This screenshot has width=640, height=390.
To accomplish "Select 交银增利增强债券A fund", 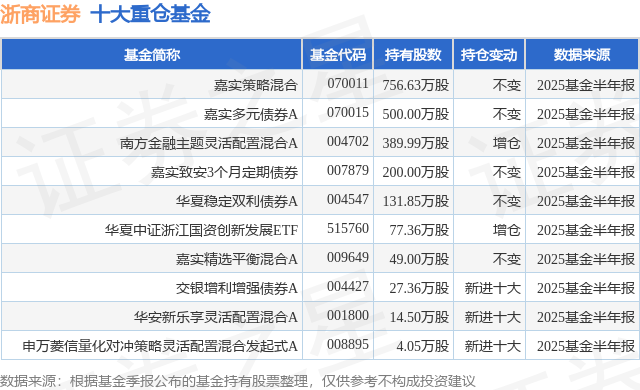I will pos(237,288).
